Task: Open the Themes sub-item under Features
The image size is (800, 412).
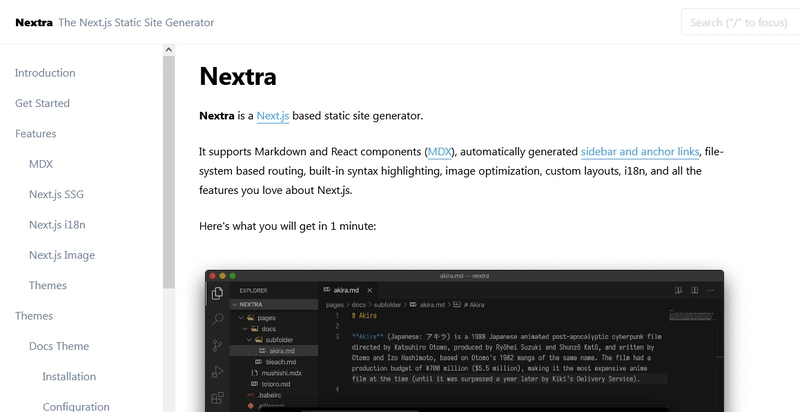Action: click(x=47, y=285)
